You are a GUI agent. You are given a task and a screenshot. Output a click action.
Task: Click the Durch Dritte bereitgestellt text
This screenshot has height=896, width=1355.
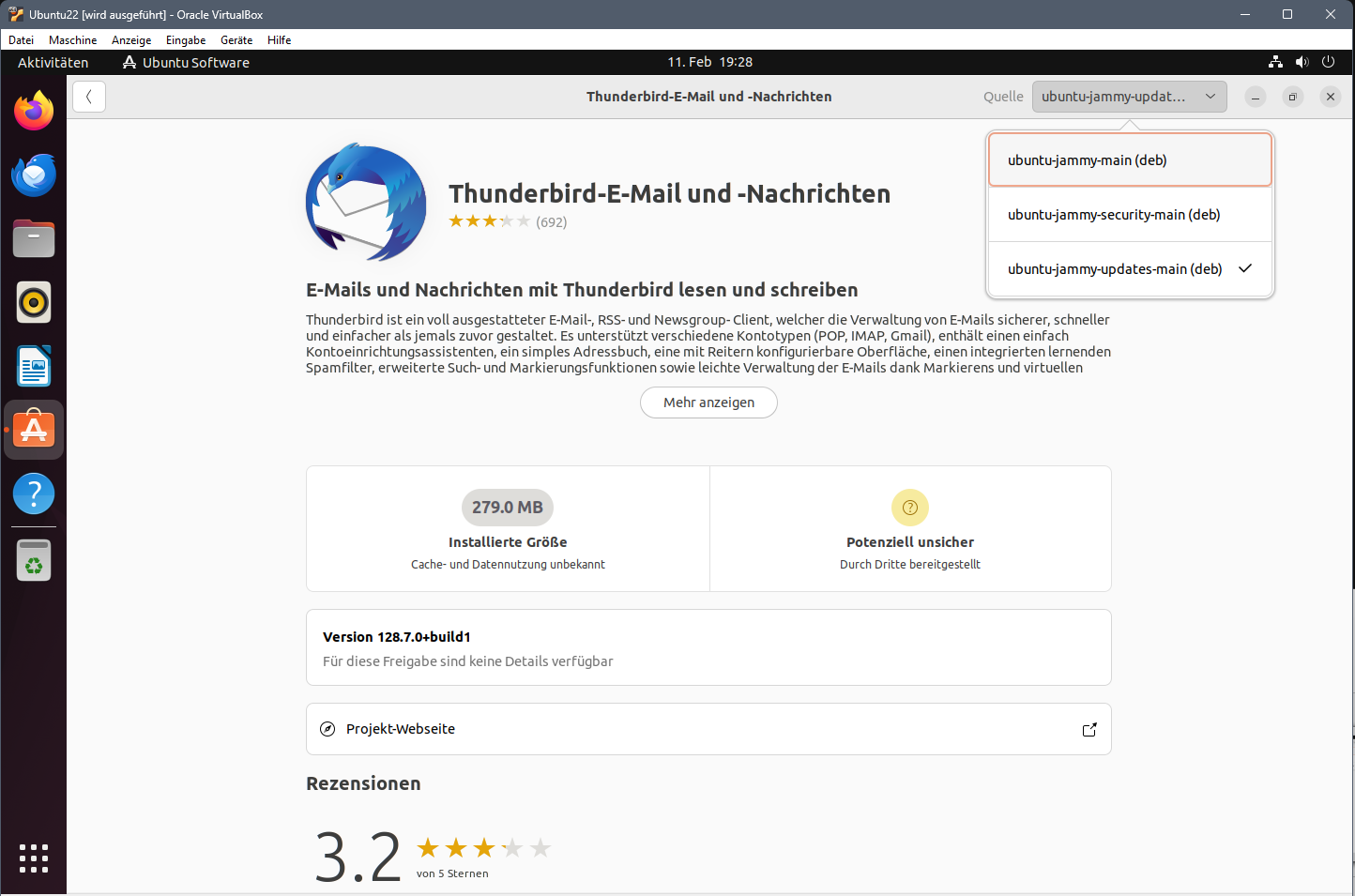tap(910, 565)
